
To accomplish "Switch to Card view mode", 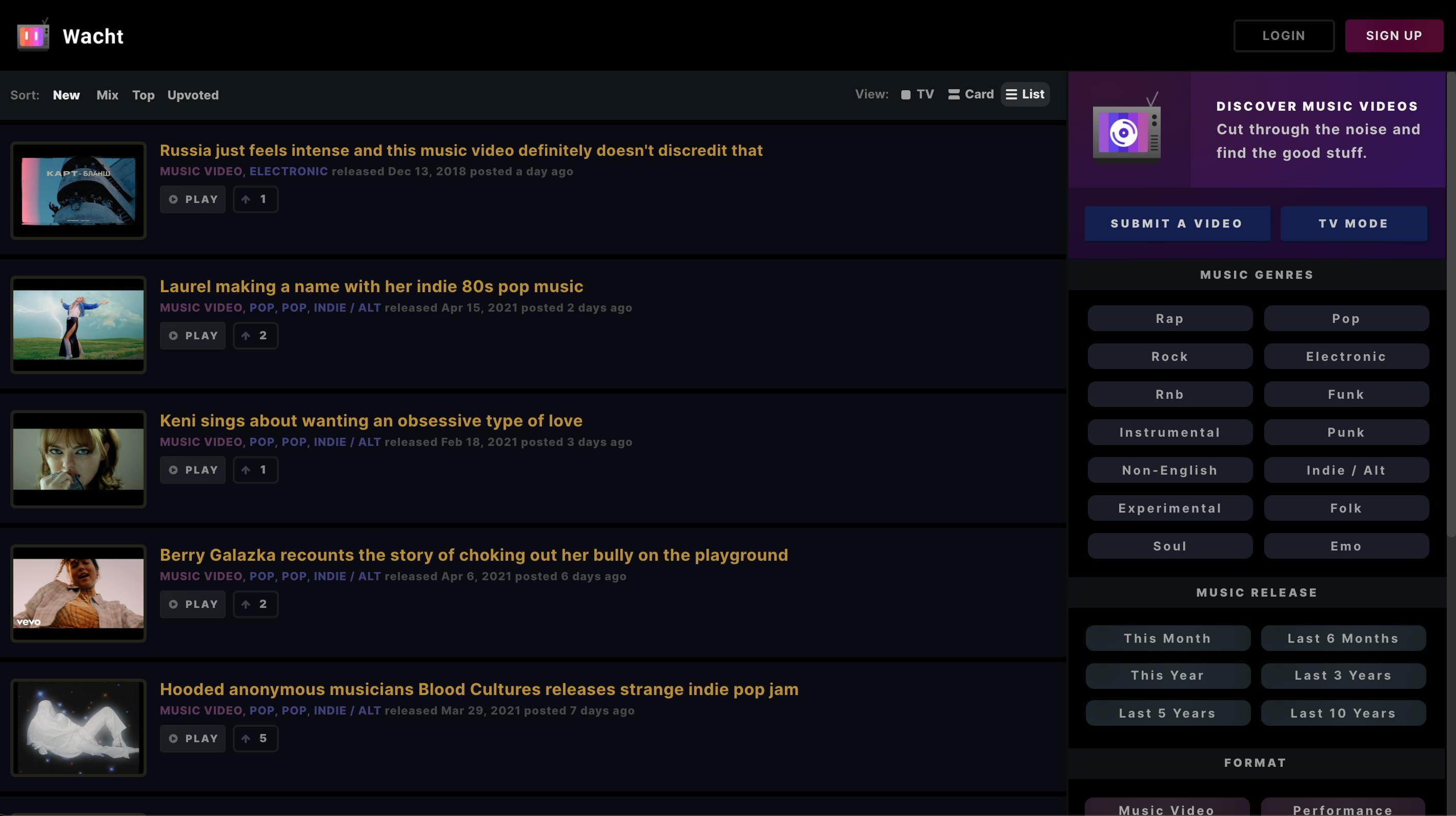I will (970, 94).
